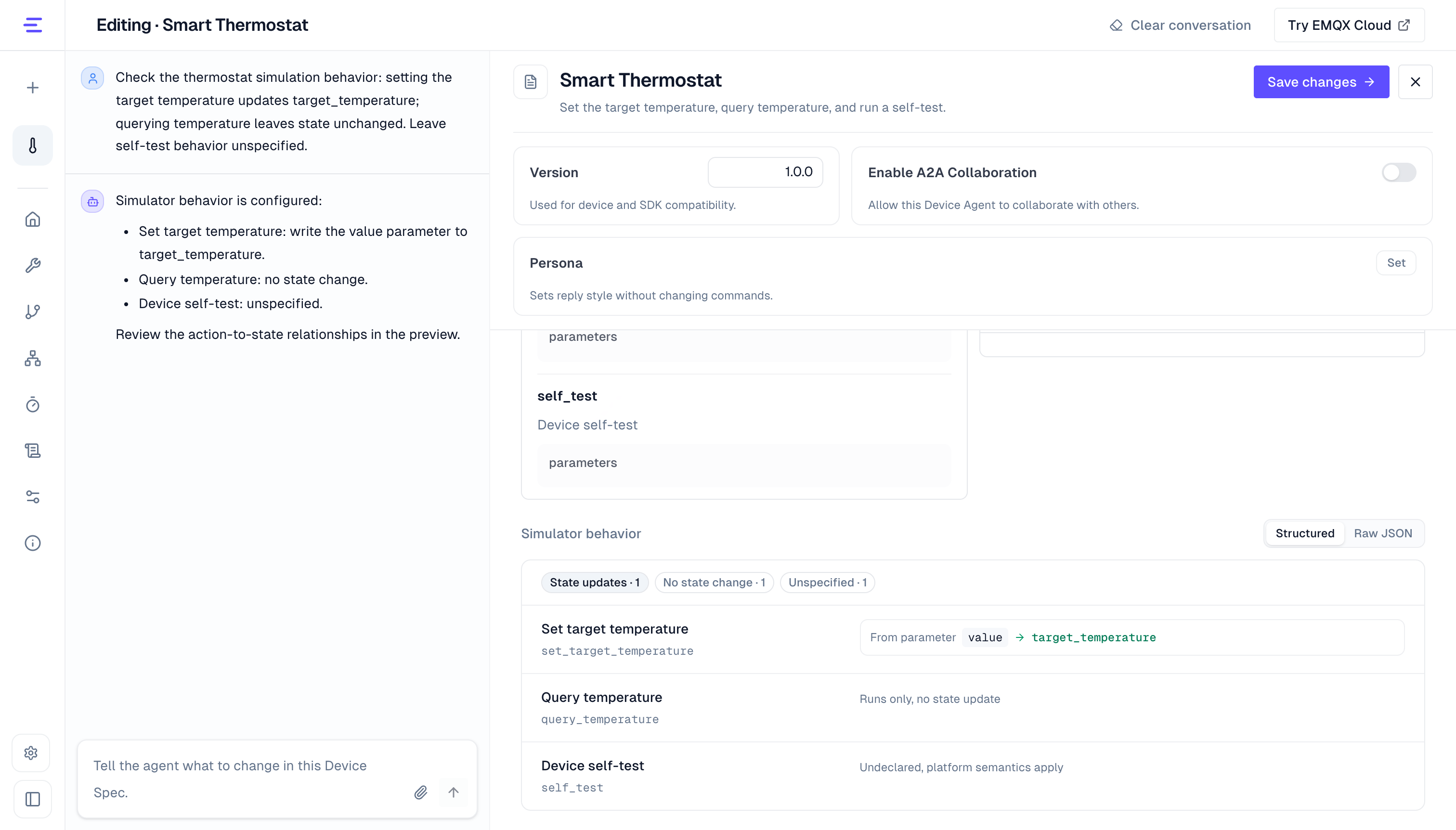Toggle the sidebar panel layout icon
Screen dimensions: 1456x830
pyautogui.click(x=32, y=799)
